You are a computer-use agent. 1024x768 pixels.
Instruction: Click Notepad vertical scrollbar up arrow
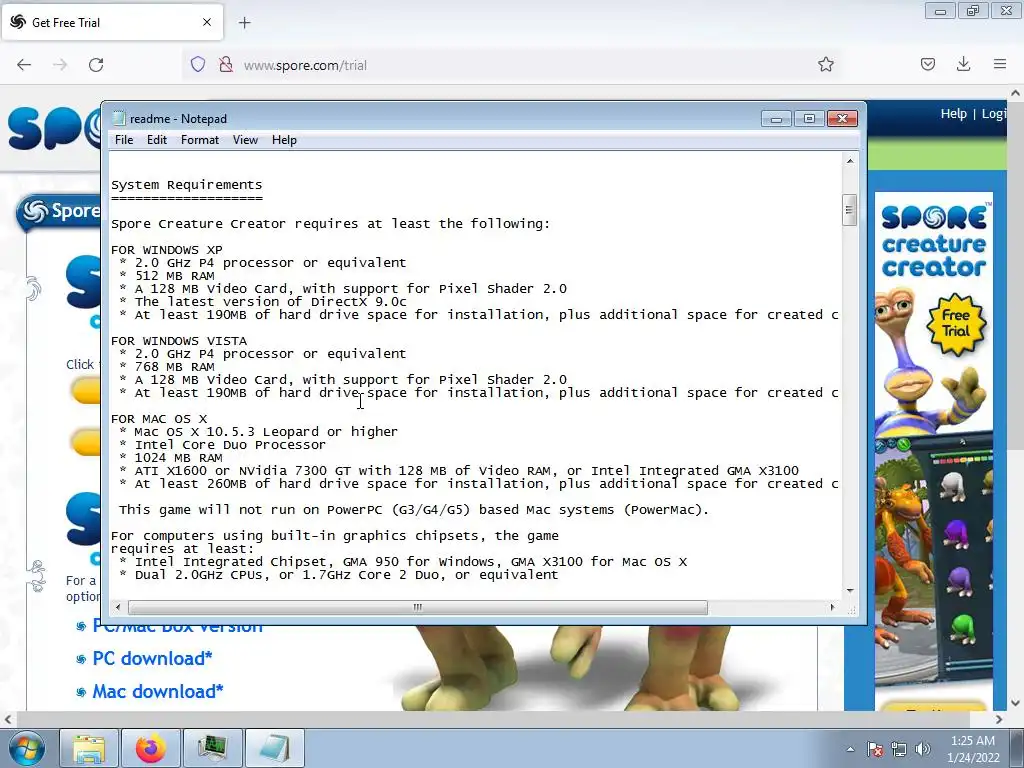coord(850,161)
